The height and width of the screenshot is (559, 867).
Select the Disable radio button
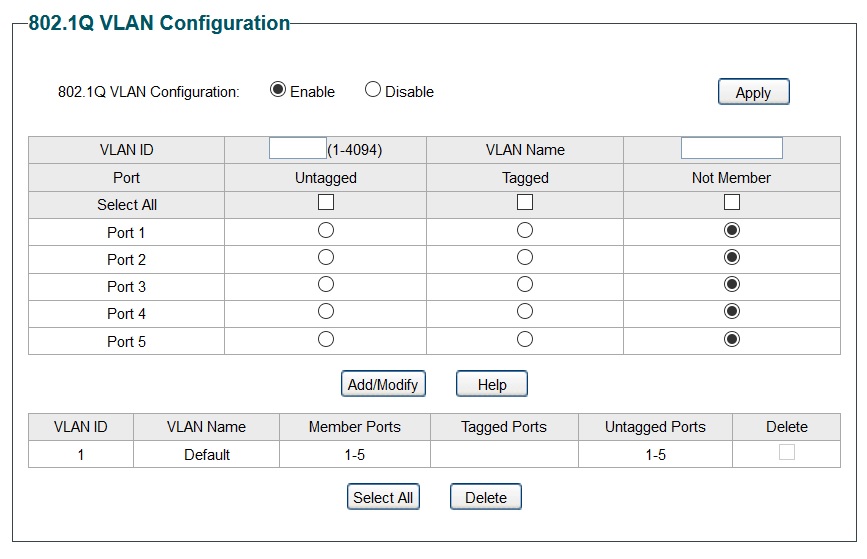click(x=373, y=90)
